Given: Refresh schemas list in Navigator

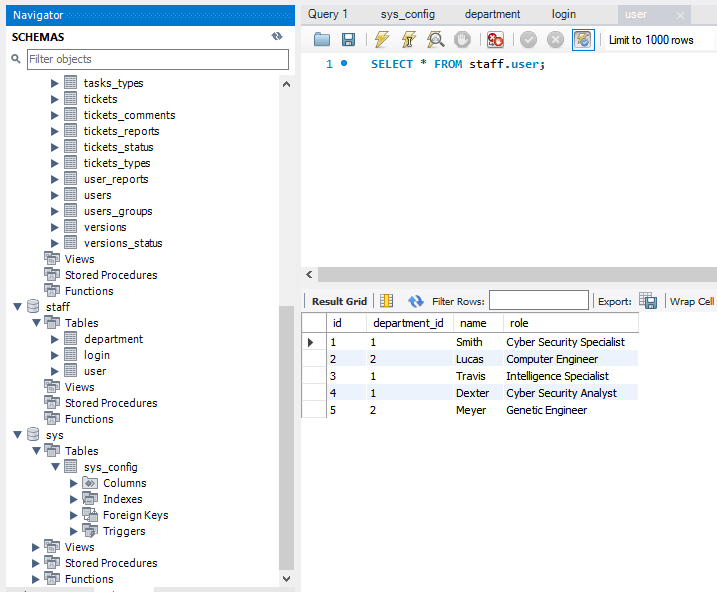Looking at the screenshot, I should [x=277, y=36].
